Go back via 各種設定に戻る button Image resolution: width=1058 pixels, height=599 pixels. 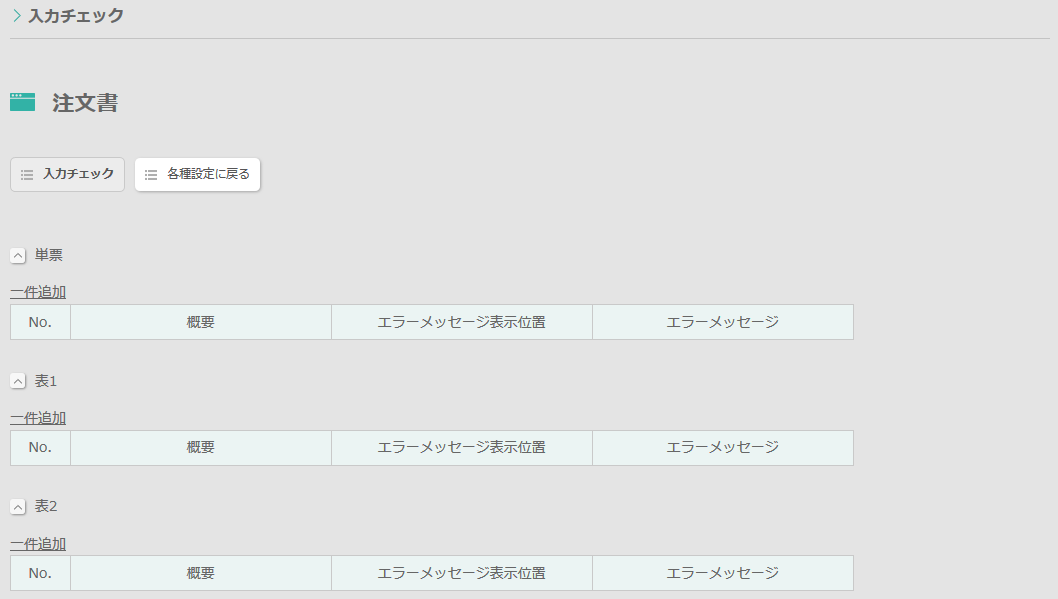(197, 174)
